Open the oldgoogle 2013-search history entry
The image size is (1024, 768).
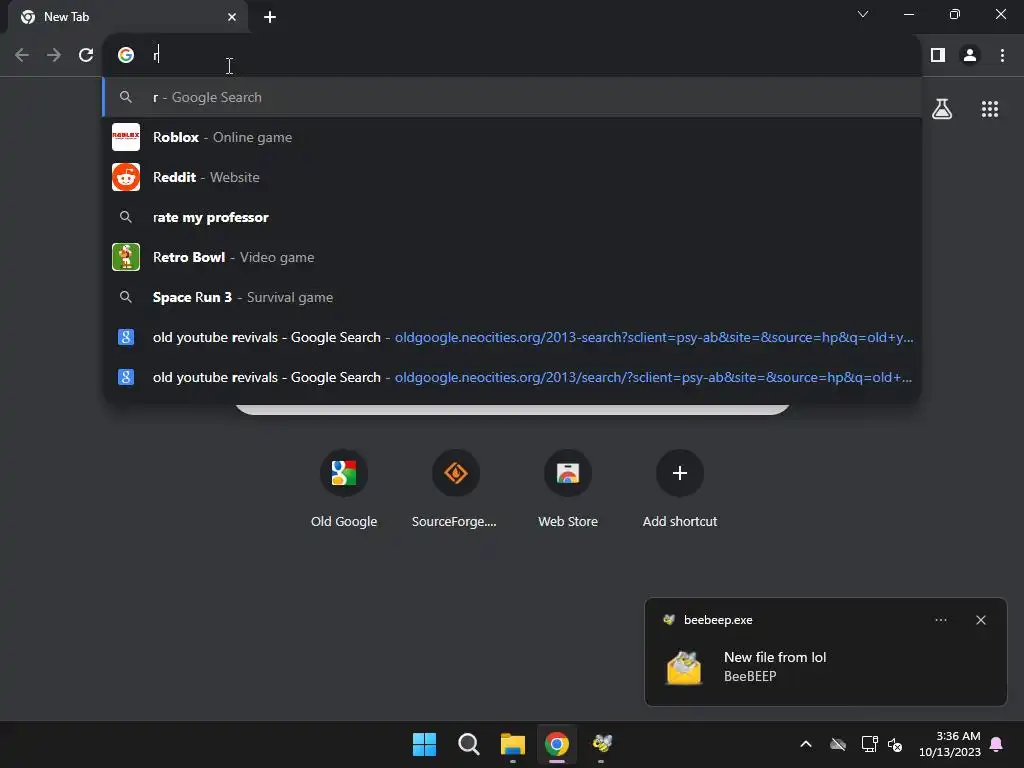point(512,337)
